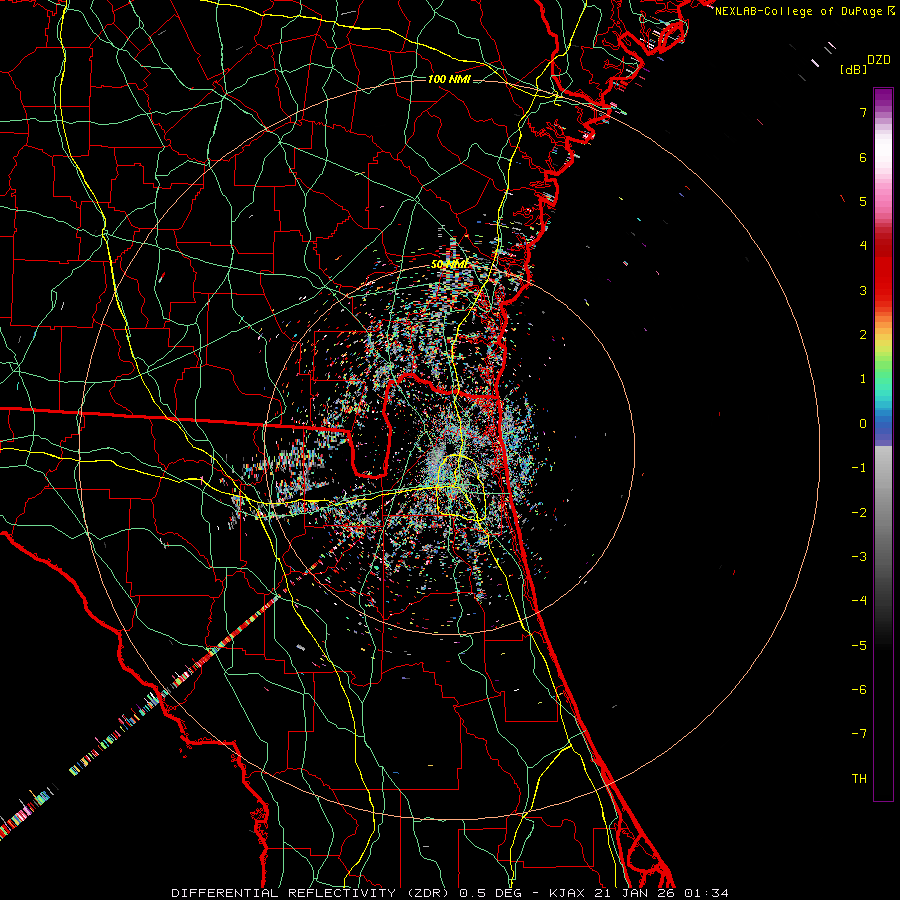900x900 pixels.
Task: Click scale value -3 beside color bar
Action: click(859, 557)
